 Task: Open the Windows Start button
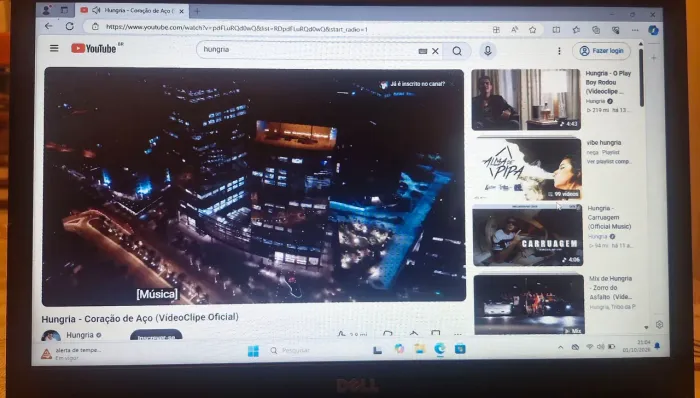[x=253, y=351]
